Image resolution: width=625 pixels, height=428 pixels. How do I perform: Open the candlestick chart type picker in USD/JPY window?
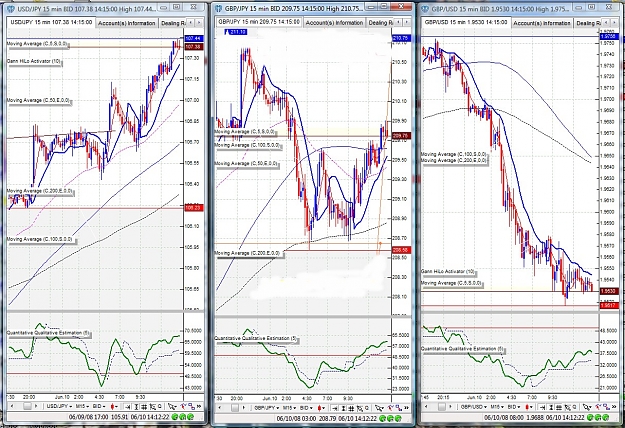click(x=113, y=406)
